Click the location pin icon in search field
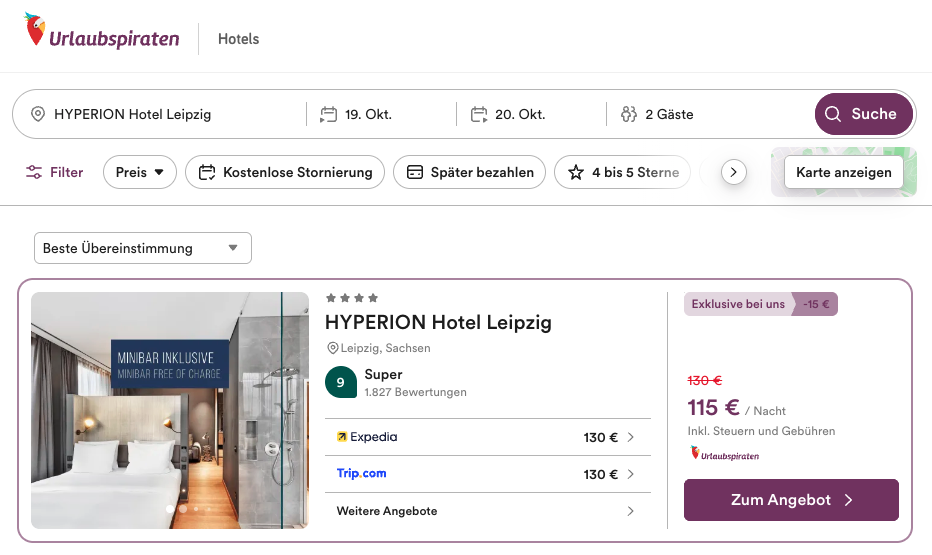 pos(38,114)
